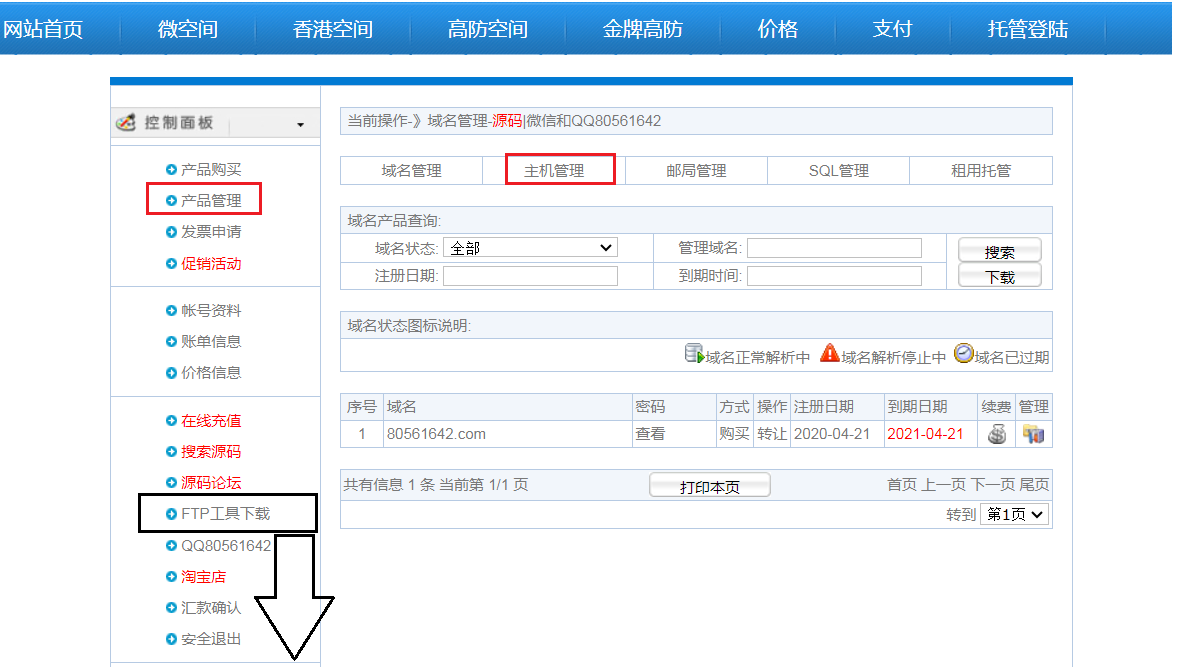Switch to the 主机管理 tab
1182x667 pixels.
click(554, 171)
